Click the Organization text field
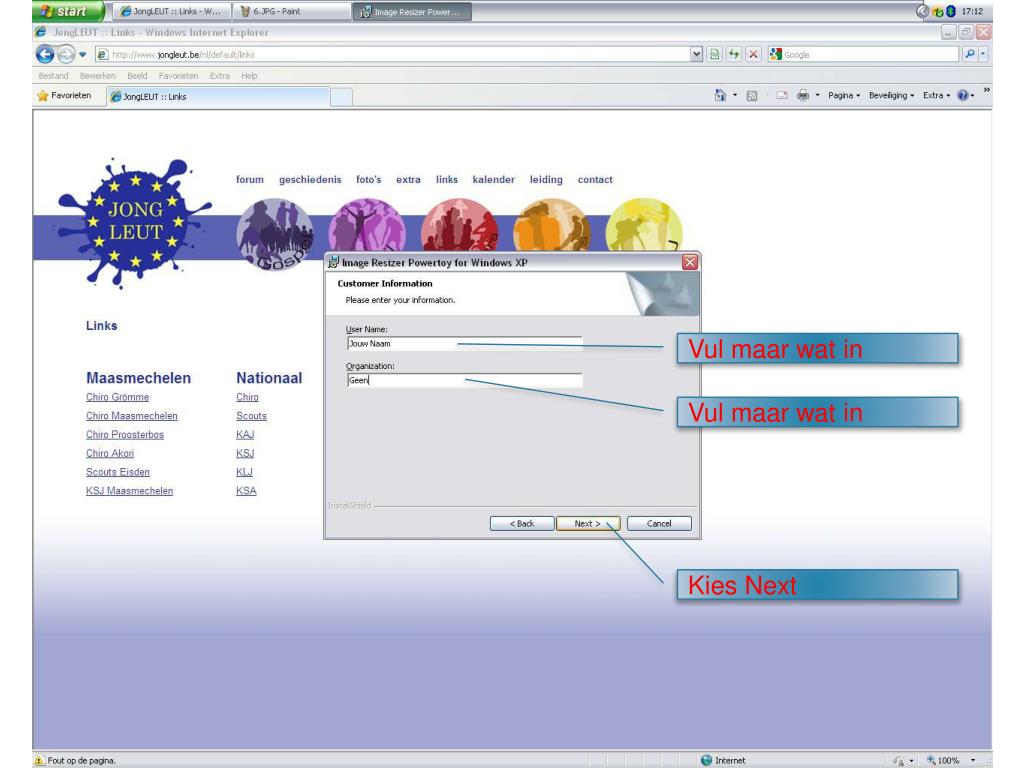 (464, 380)
